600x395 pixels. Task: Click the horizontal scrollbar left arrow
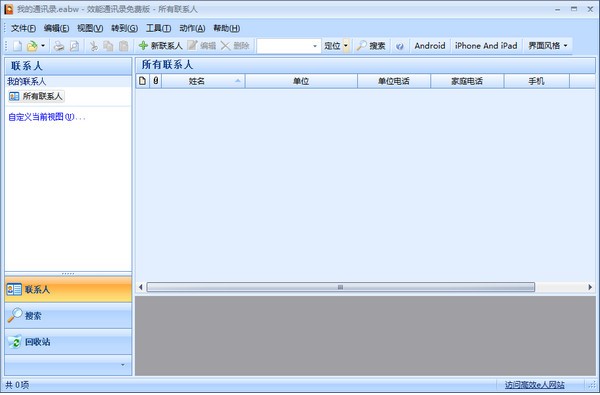(140, 287)
